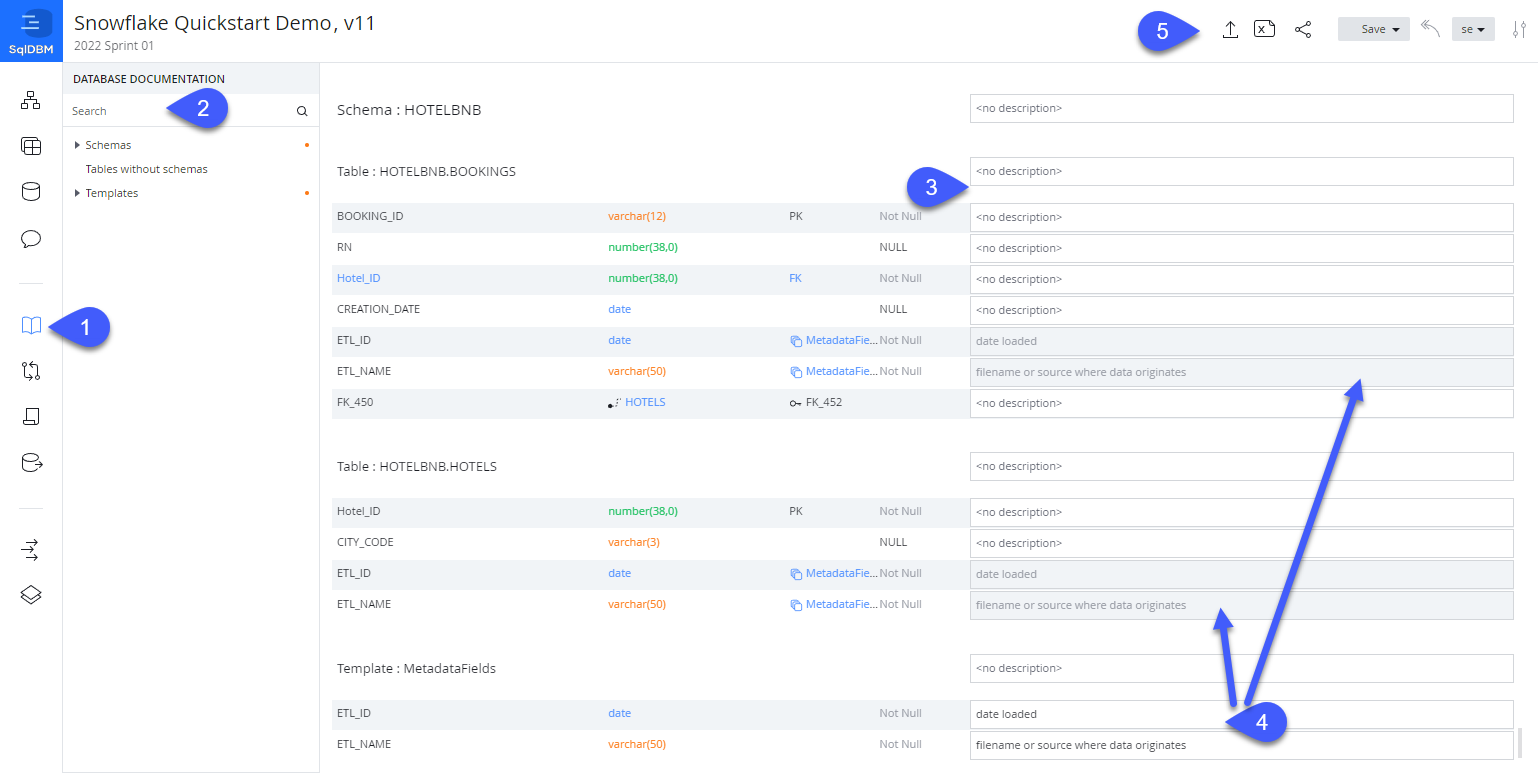Viewport: 1538px width, 773px height.
Task: Open the database cylinder icon in sidebar
Action: point(31,192)
